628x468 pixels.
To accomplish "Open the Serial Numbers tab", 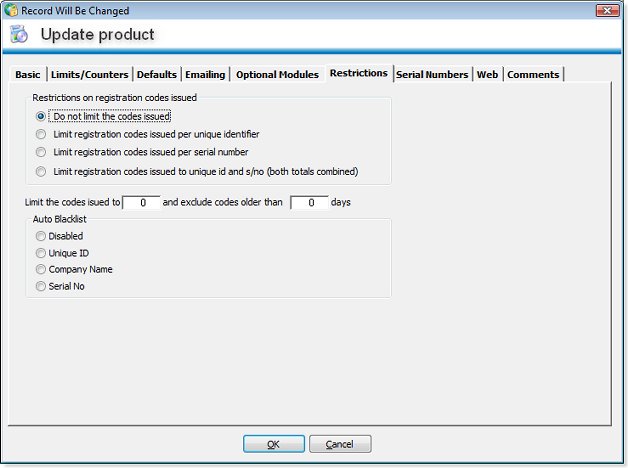I will tap(431, 75).
